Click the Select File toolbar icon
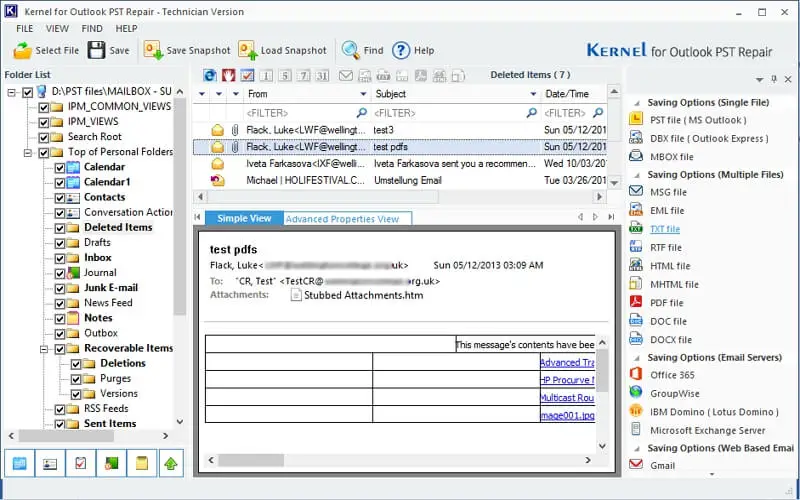The image size is (800, 500). click(x=22, y=51)
